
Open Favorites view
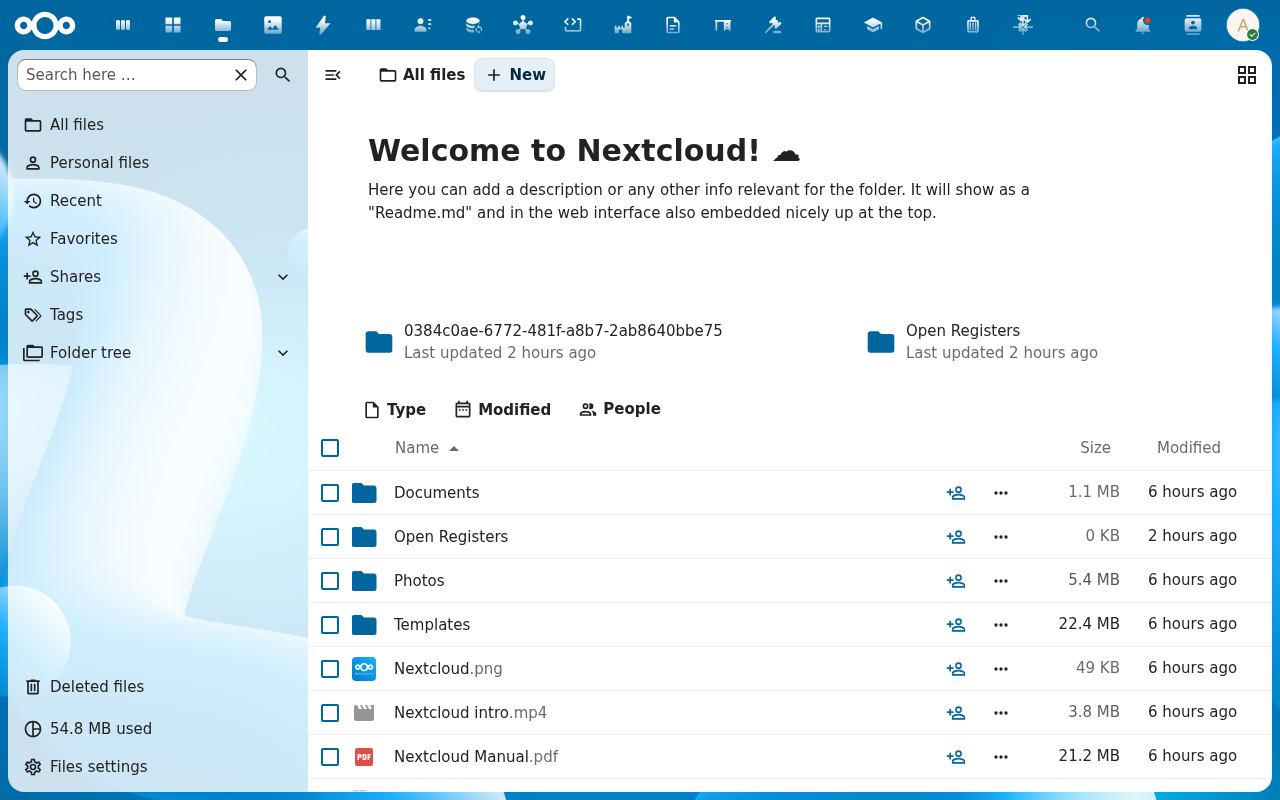pos(157,239)
